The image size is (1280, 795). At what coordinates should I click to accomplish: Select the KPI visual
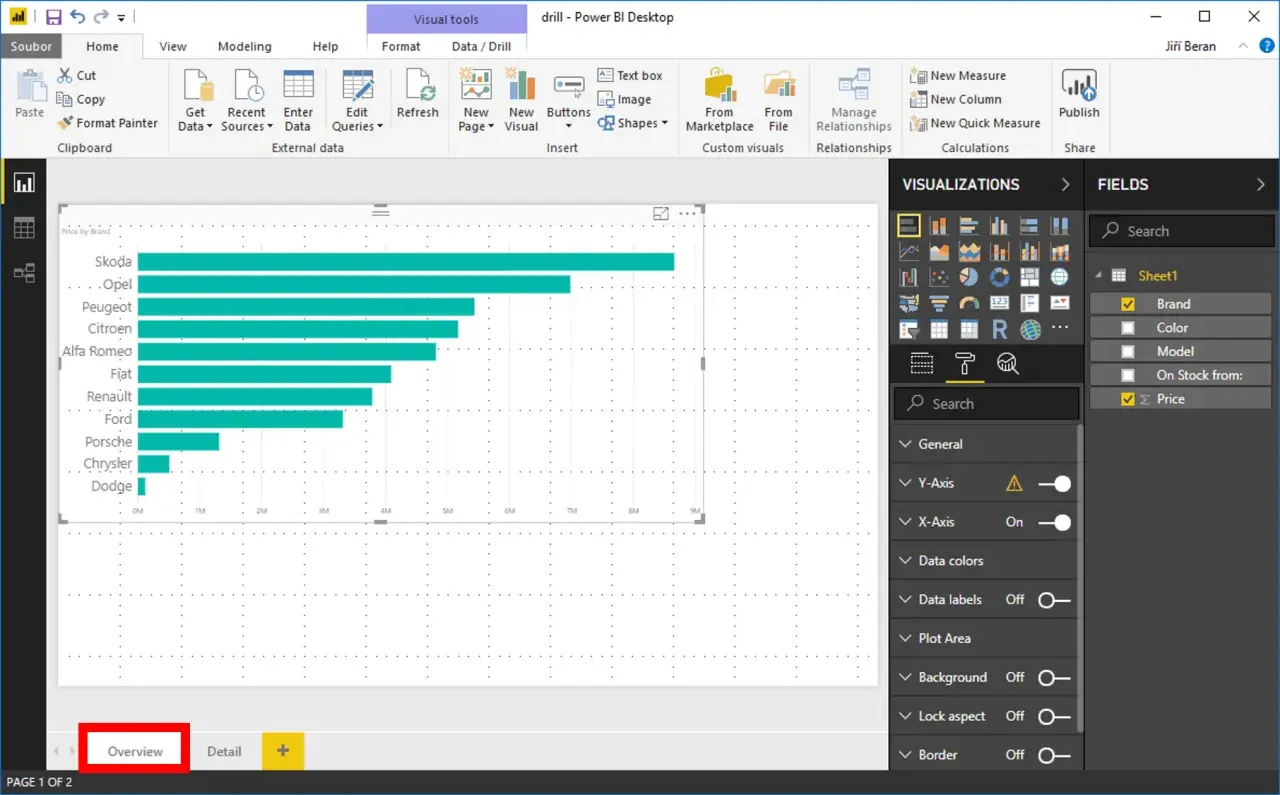point(1060,303)
